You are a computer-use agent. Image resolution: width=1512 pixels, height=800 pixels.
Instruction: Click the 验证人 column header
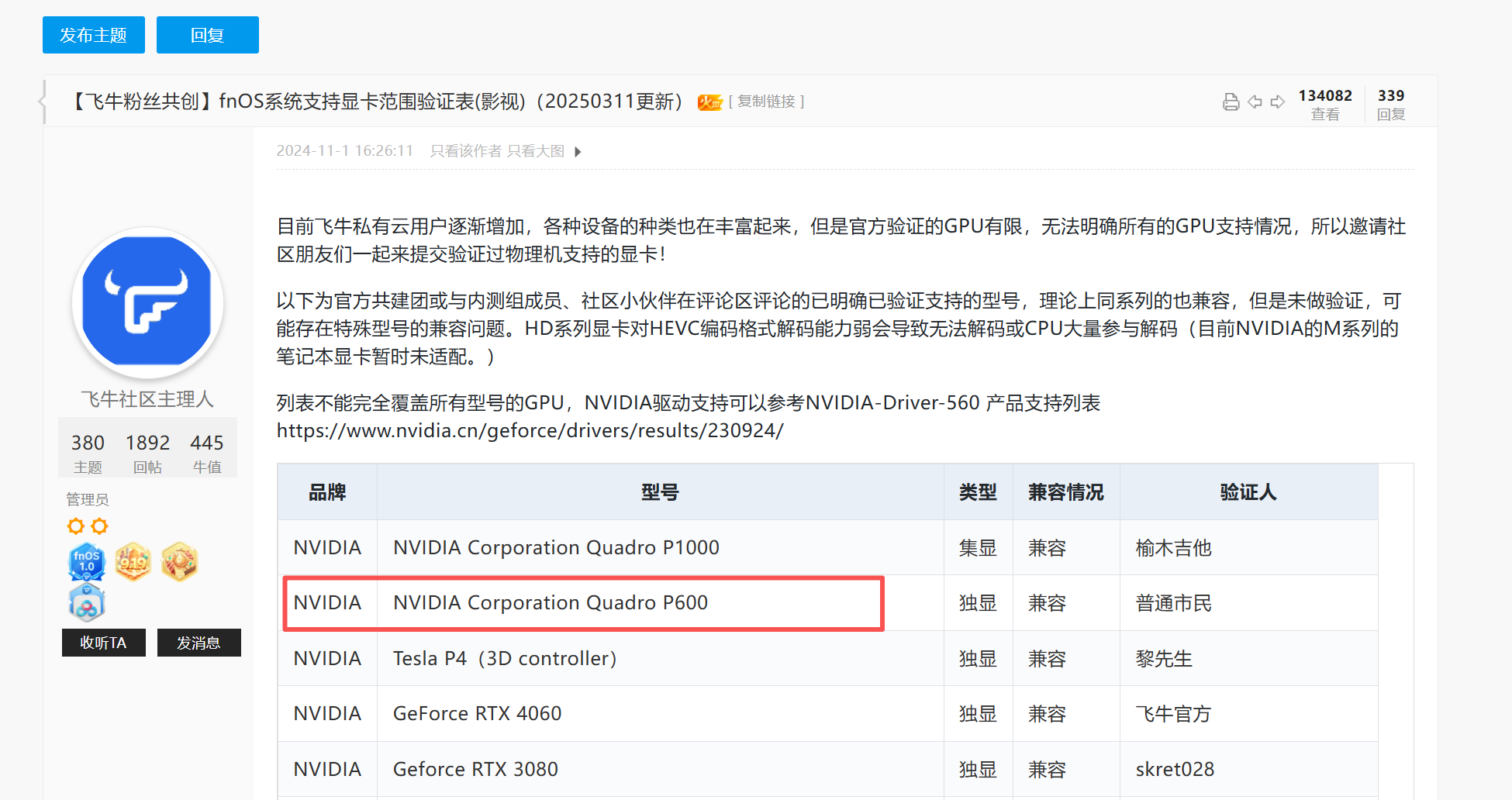click(x=1248, y=493)
